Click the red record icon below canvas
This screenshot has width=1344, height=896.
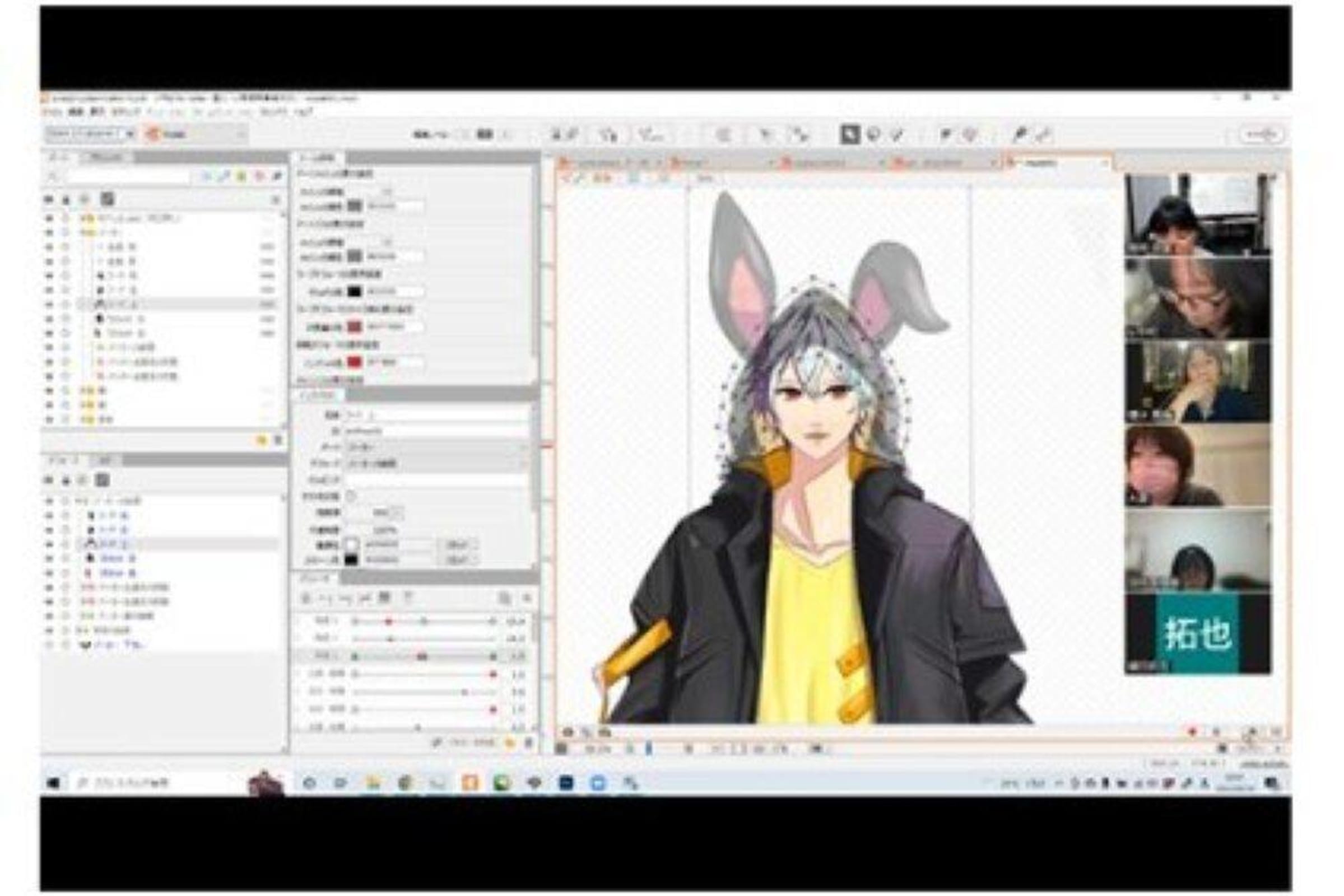coord(1192,731)
